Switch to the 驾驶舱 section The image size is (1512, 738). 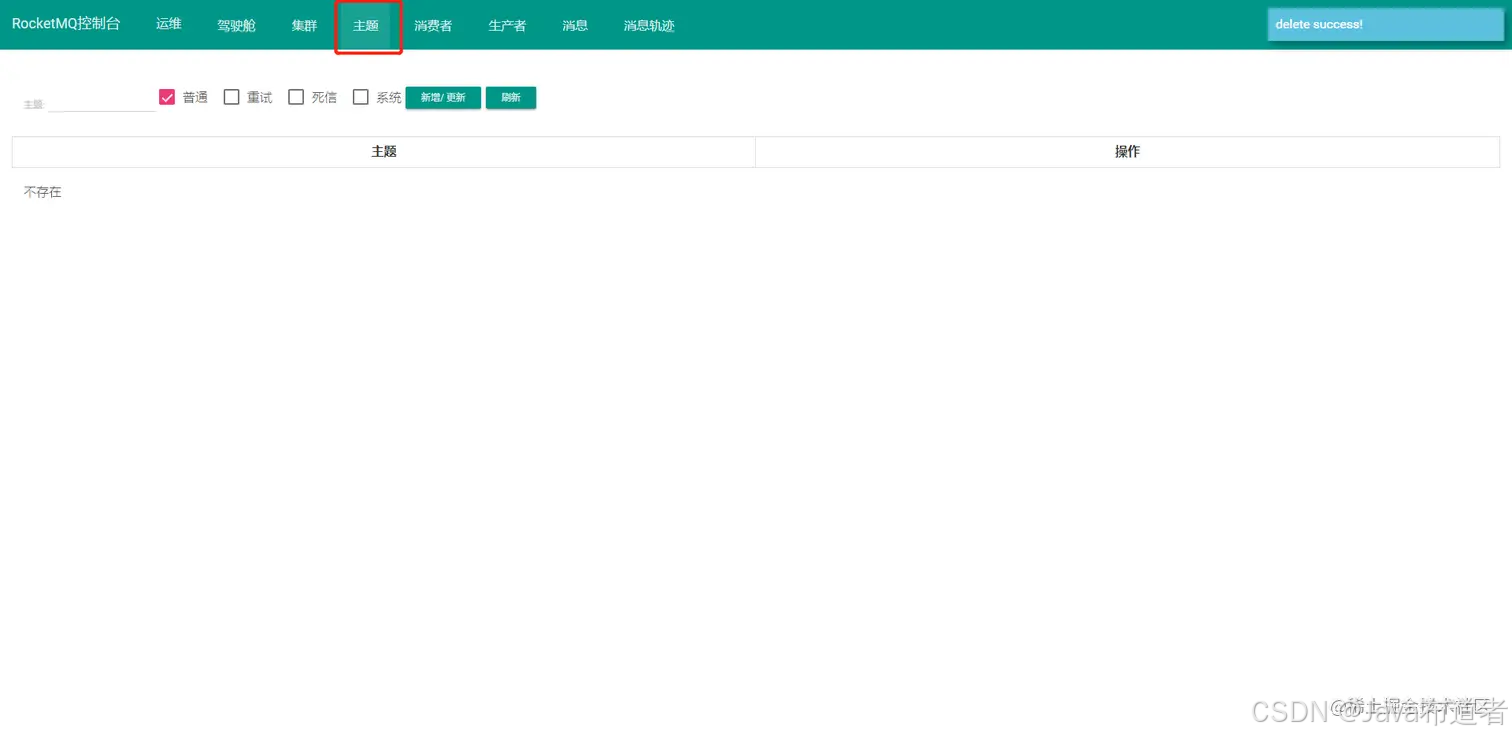click(x=236, y=24)
